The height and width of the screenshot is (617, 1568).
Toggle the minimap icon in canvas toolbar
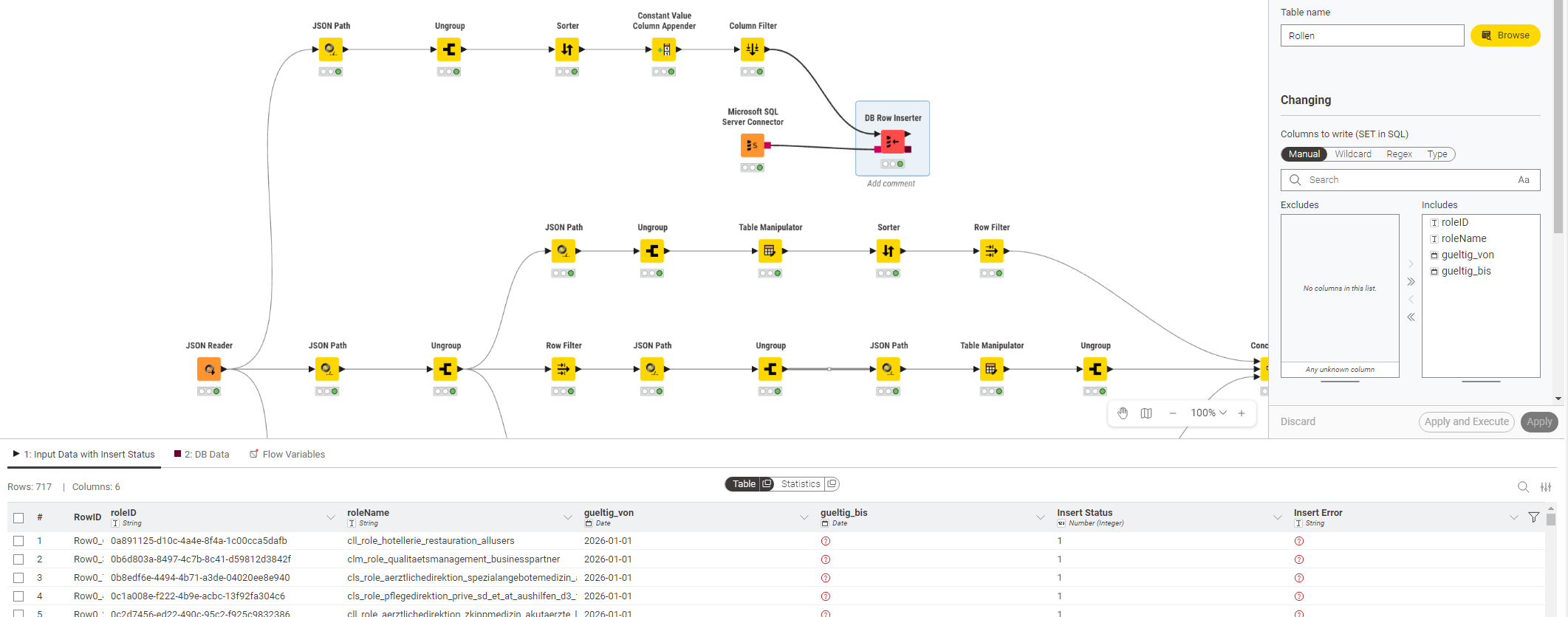click(1146, 413)
